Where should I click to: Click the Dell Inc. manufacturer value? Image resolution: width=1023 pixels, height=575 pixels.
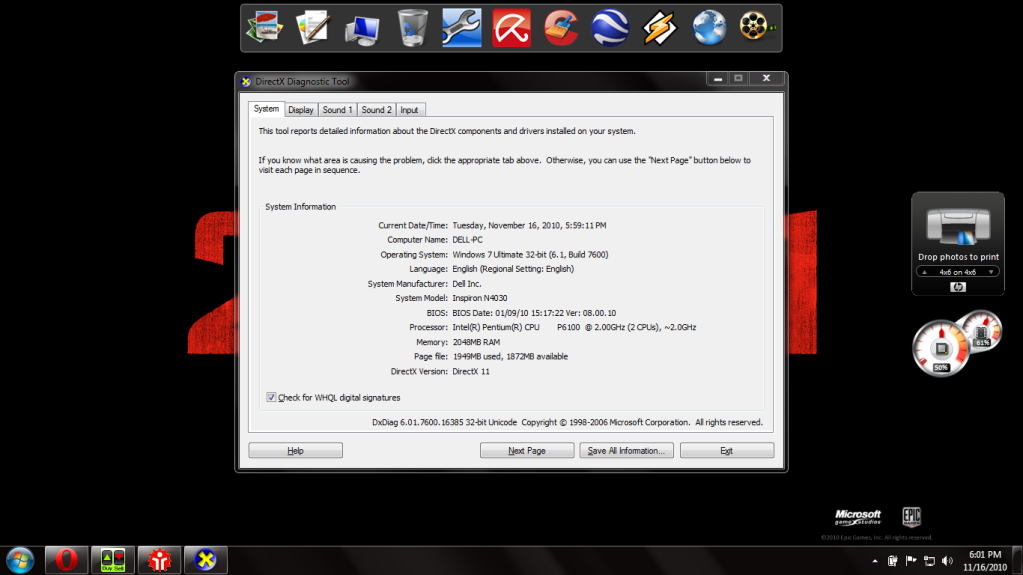(x=466, y=284)
